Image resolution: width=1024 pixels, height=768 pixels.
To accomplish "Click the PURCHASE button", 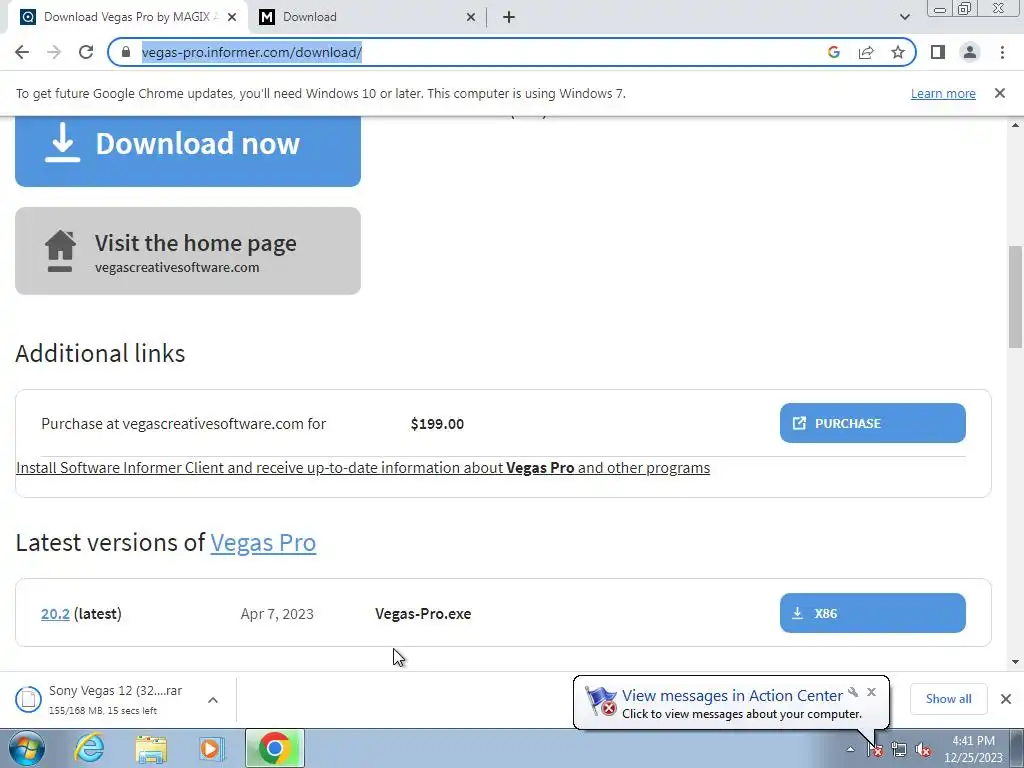I will 872,423.
